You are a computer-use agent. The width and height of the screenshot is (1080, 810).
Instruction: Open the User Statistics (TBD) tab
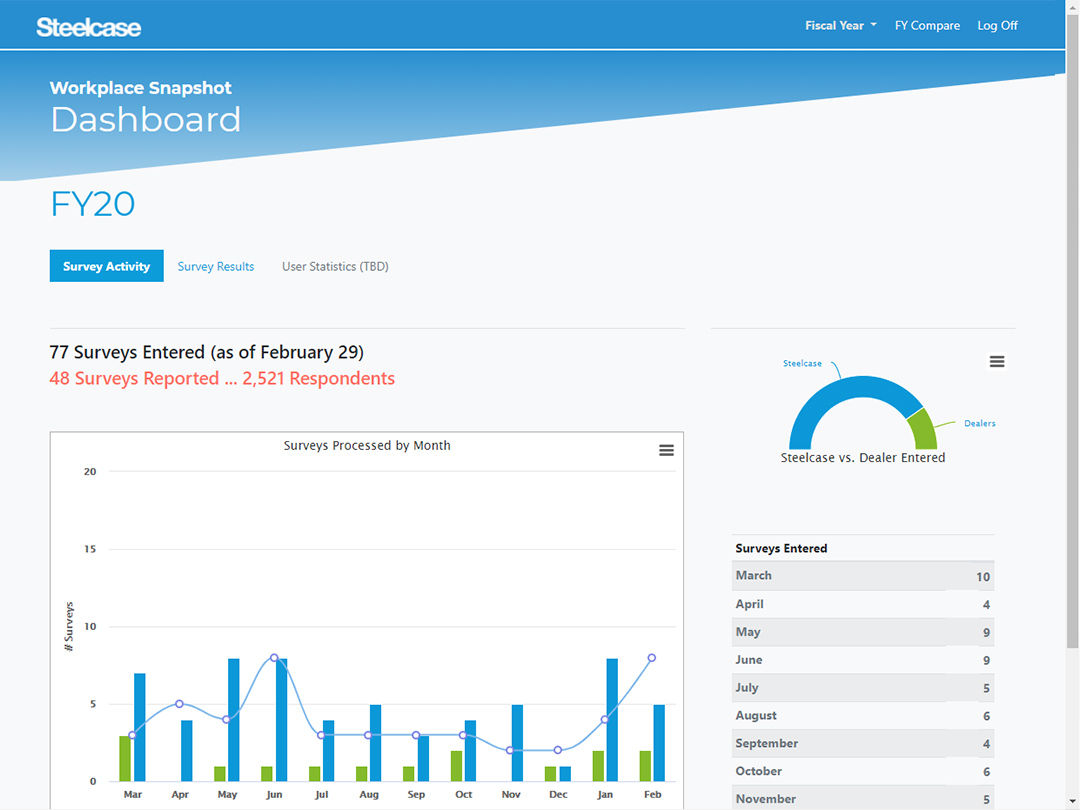[x=335, y=266]
